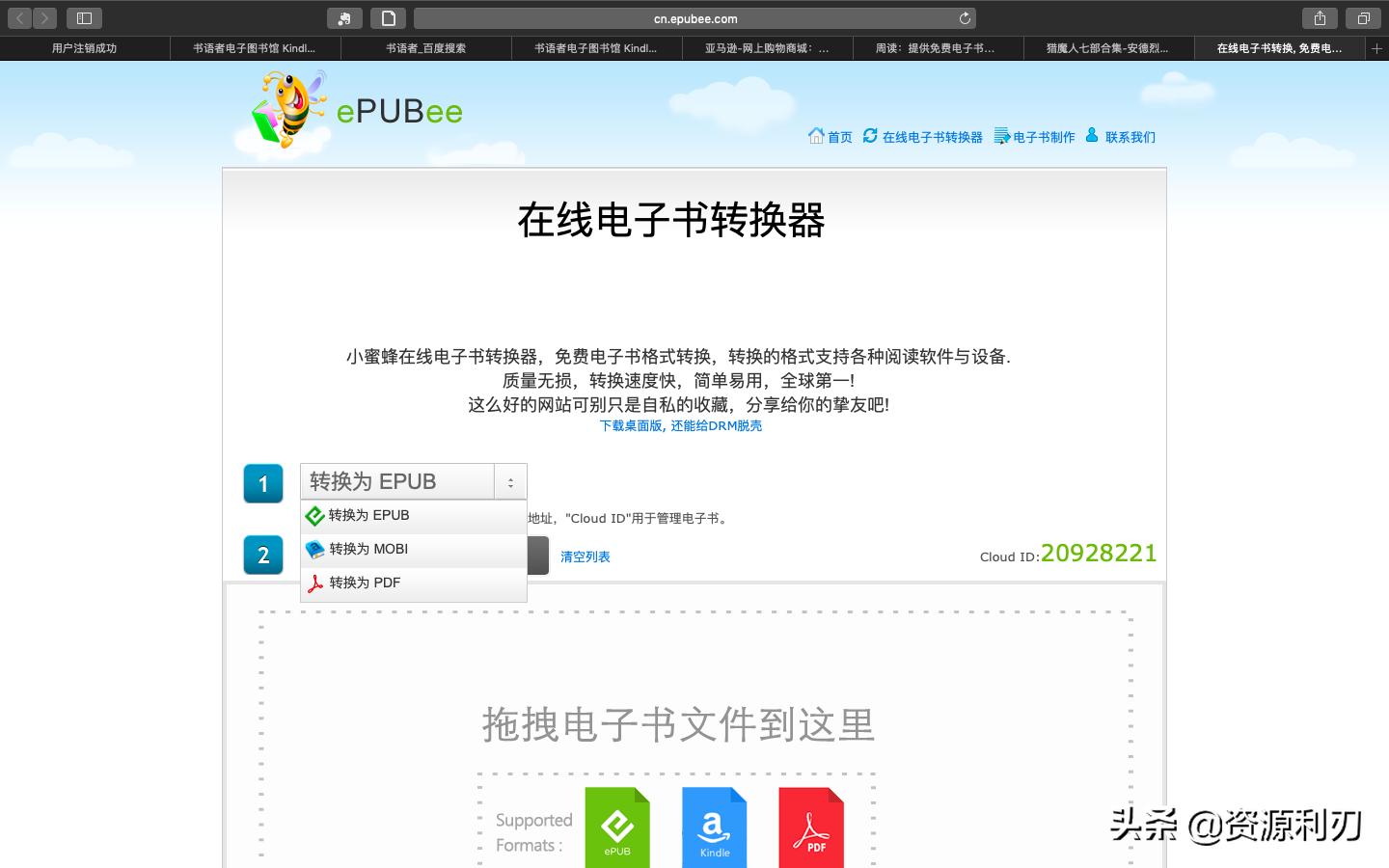The width and height of the screenshot is (1389, 868).
Task: Click the 清空列表 link
Action: click(585, 556)
